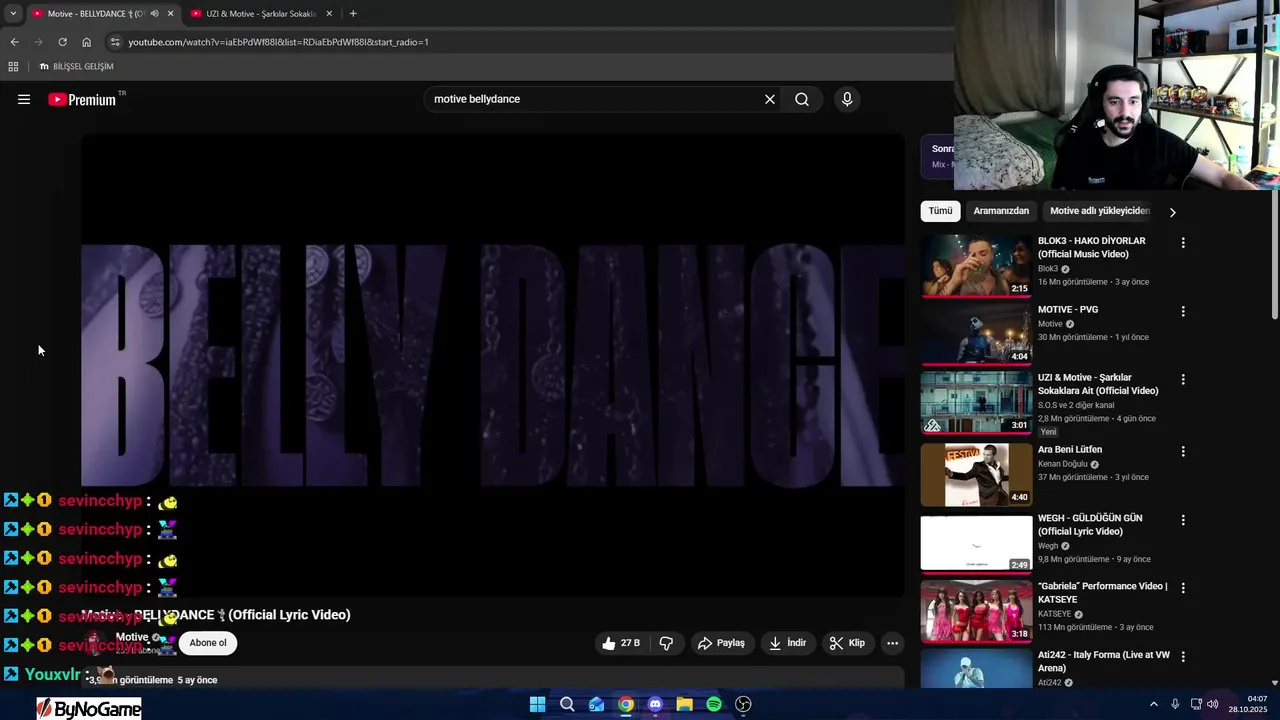Open Windows taskbar search
Screen dimensions: 1280x720
pyautogui.click(x=567, y=704)
